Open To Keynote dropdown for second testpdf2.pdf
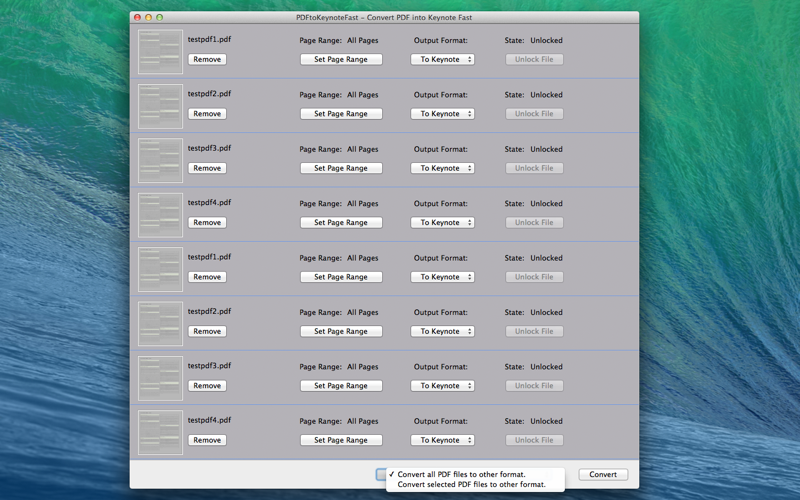The image size is (800, 500). [x=442, y=331]
